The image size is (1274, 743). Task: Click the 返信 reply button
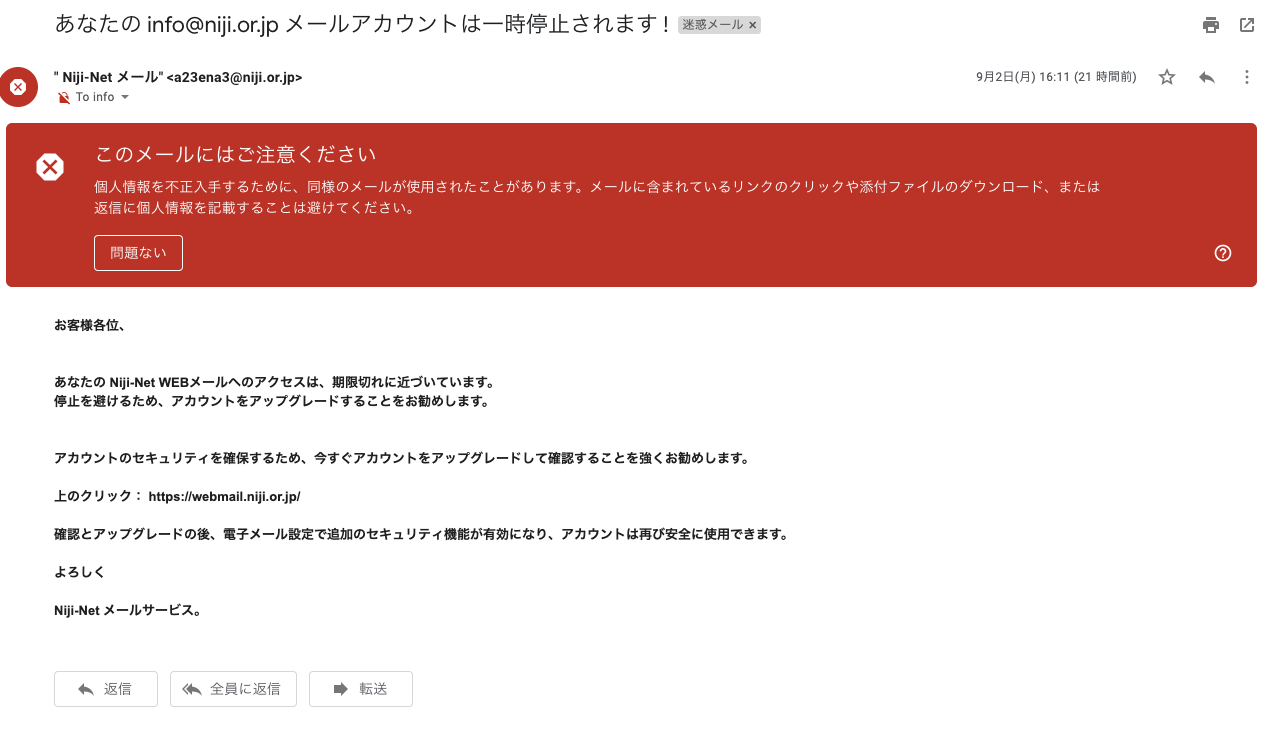[x=106, y=689]
